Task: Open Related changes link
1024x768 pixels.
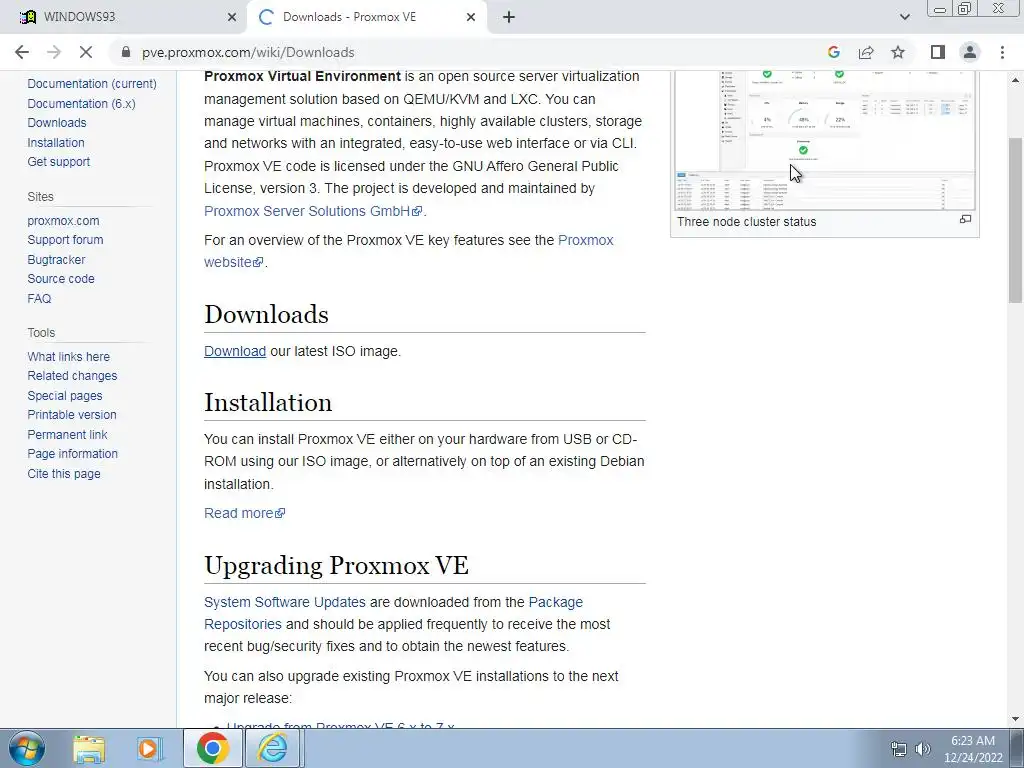Action: pos(72,376)
